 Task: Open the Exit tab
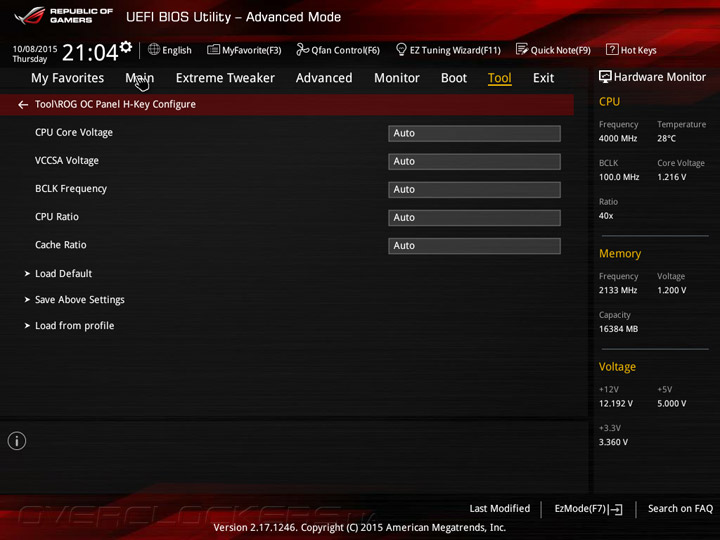pos(543,78)
